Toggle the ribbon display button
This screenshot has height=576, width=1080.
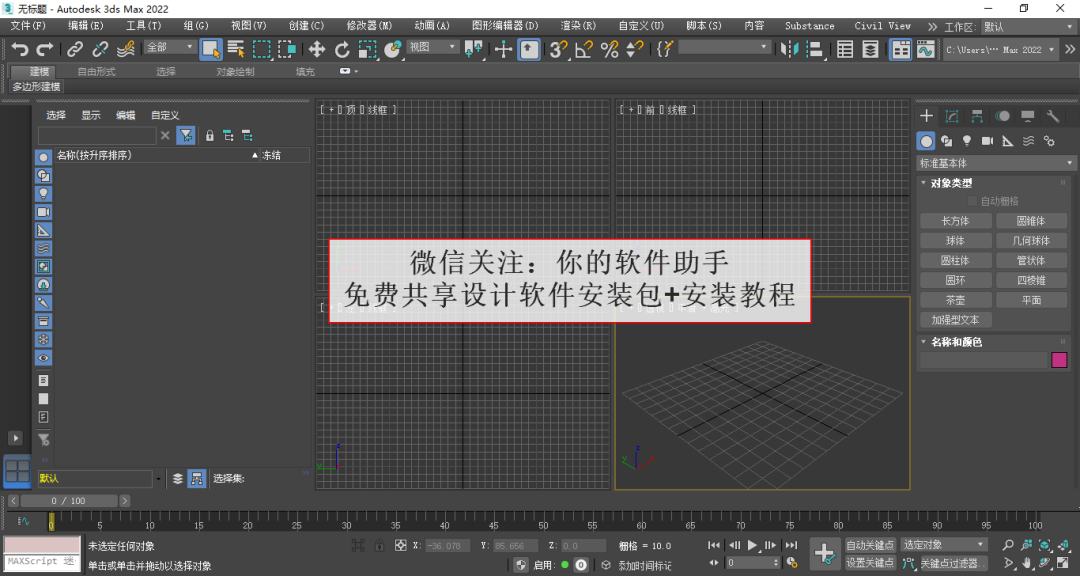pos(900,49)
